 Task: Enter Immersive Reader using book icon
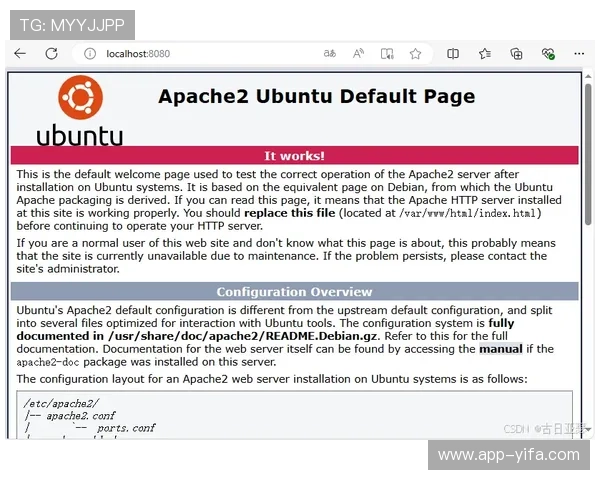(x=387, y=54)
